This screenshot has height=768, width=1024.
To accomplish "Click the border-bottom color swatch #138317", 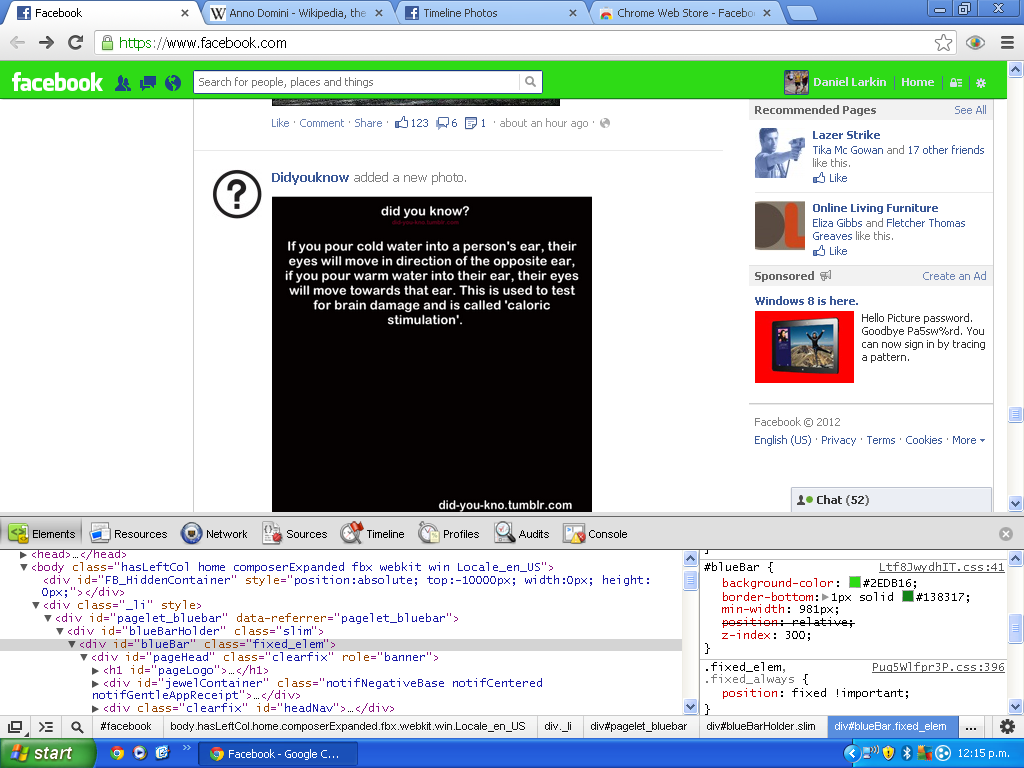I will pos(907,596).
